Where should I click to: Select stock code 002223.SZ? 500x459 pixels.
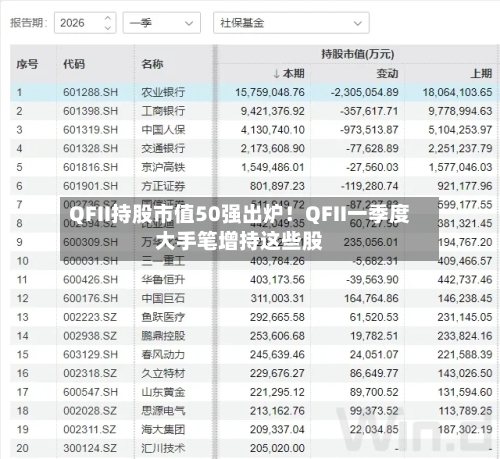(90, 317)
